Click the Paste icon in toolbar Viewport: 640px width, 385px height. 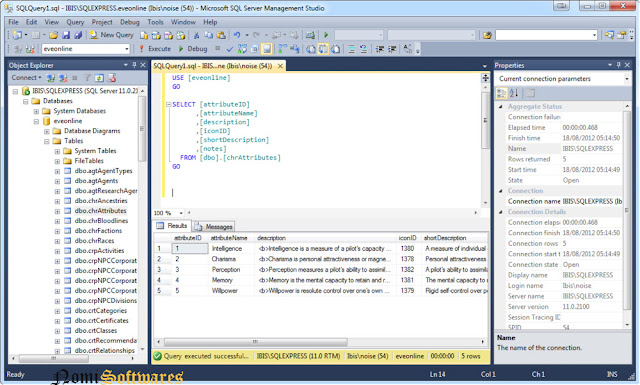coord(221,35)
